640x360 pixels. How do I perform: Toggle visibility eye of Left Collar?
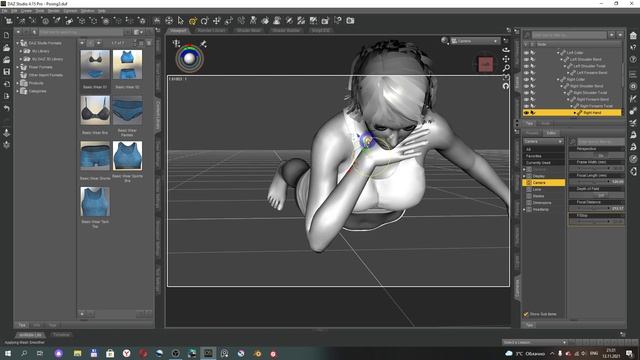point(526,53)
